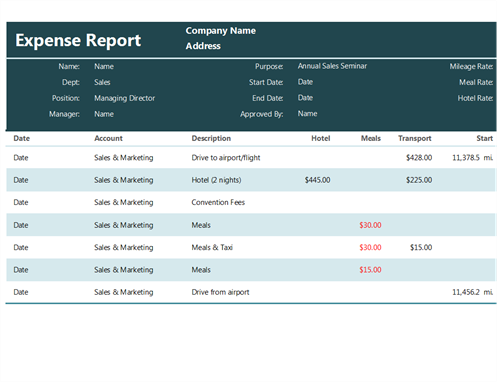Click Sales & Marketing in Convention Fees row
Image resolution: width=498 pixels, height=382 pixels.
tap(124, 202)
